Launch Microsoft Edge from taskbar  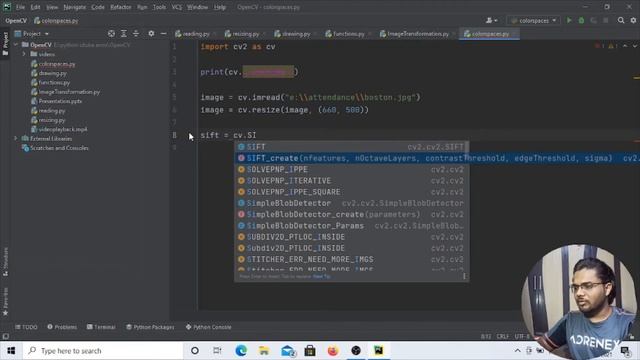(x=241, y=351)
